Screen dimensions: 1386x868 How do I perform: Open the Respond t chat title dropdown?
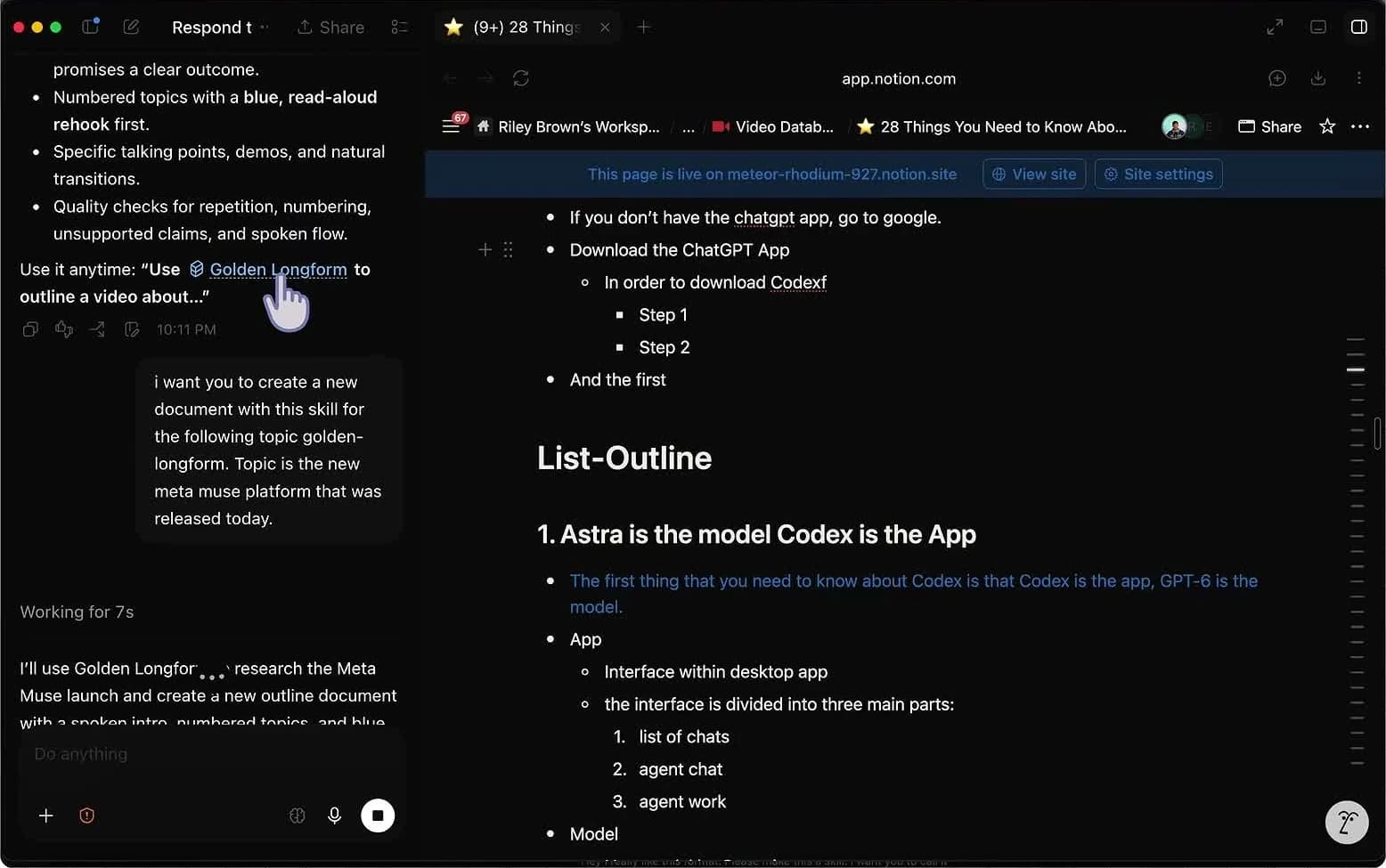tap(221, 28)
